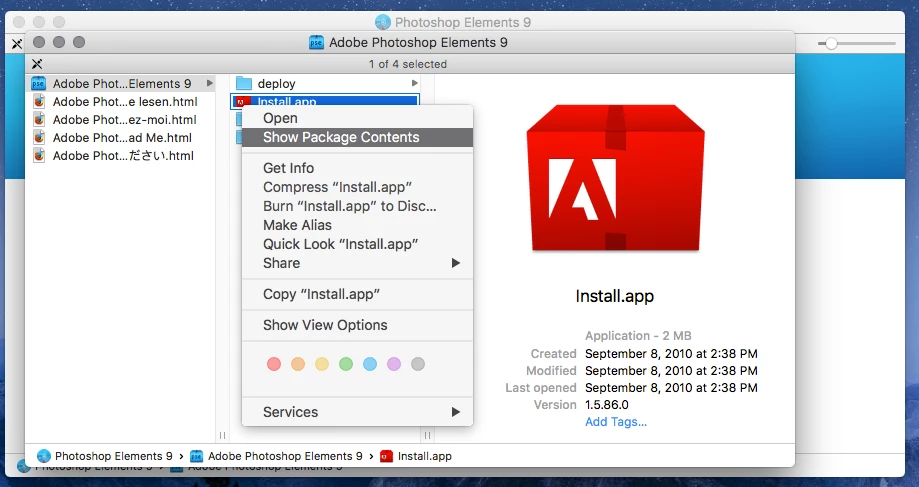The image size is (919, 487).
Task: Click the large red Adobe installer preview icon
Action: pos(615,178)
